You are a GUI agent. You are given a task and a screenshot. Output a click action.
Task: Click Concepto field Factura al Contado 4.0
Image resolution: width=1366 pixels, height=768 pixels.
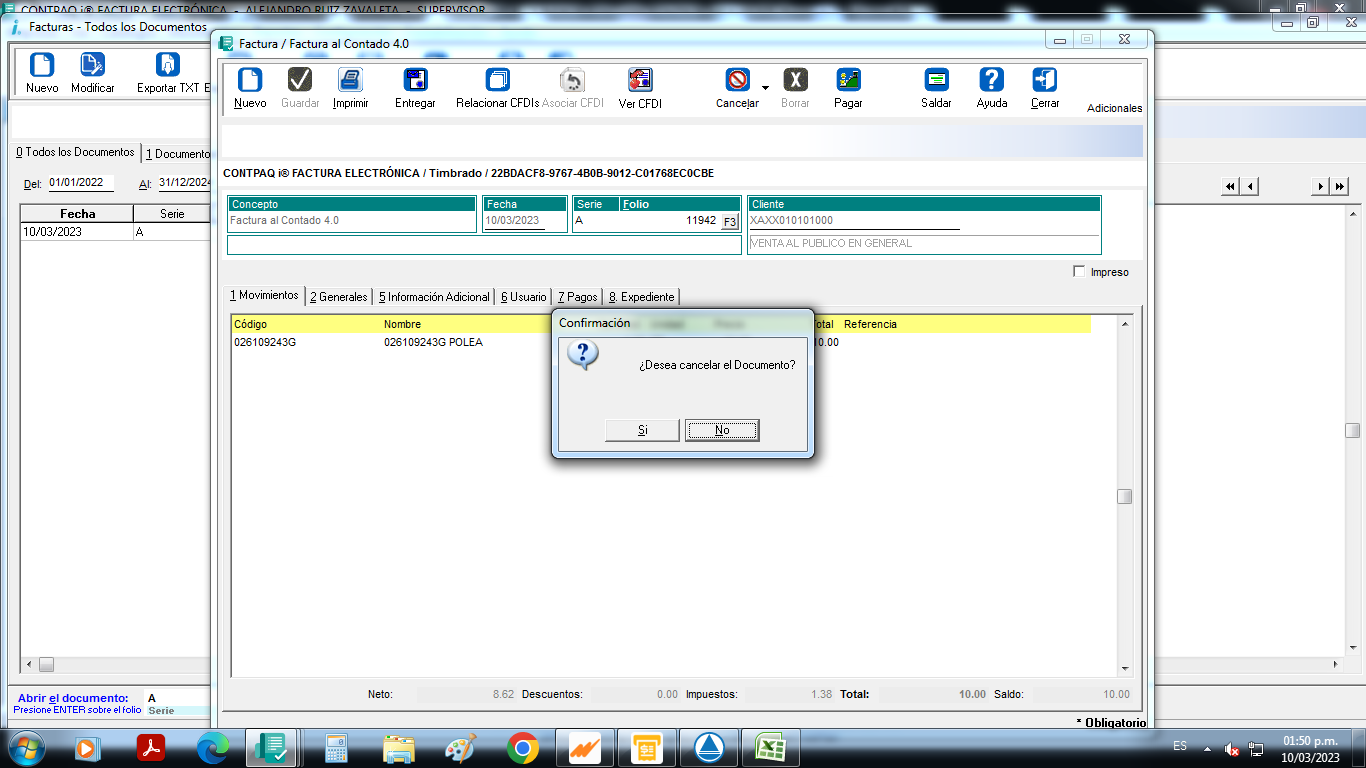coord(352,221)
